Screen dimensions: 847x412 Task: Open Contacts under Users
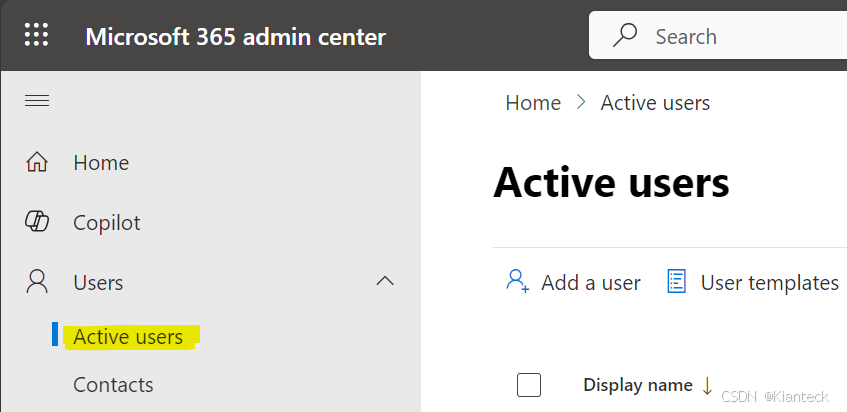(113, 384)
